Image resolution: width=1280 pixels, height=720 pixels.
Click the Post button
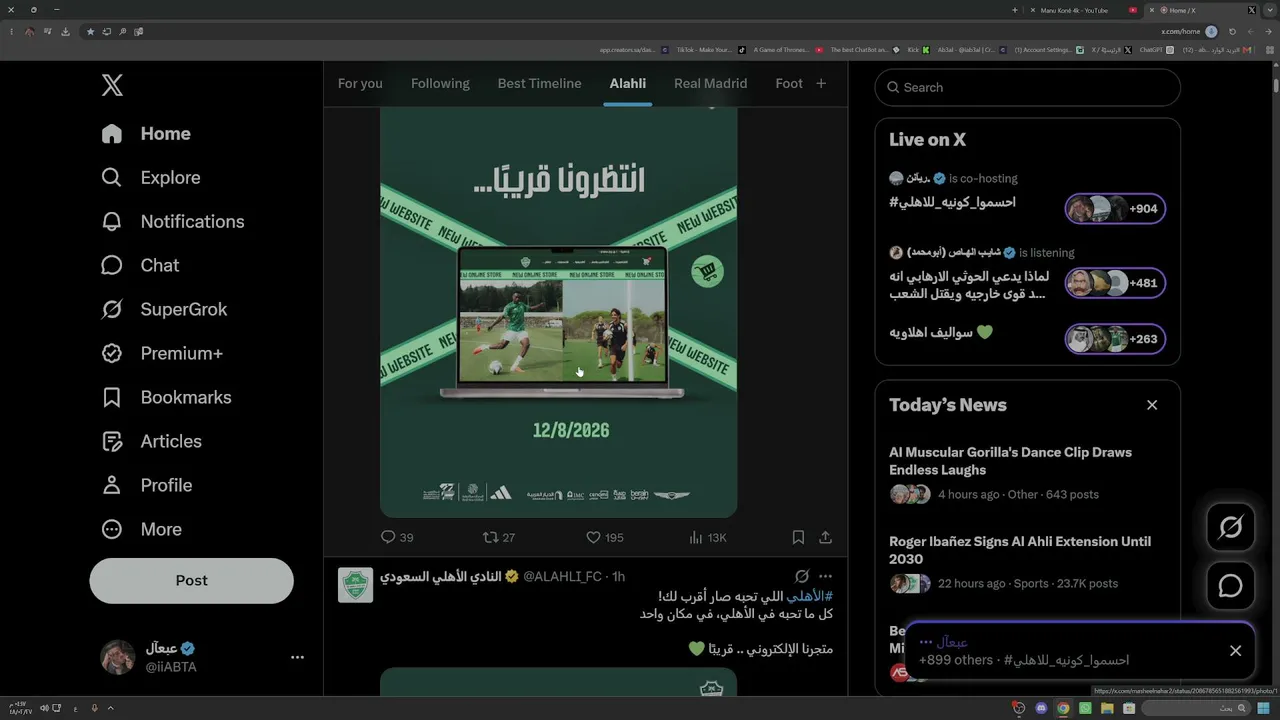(x=191, y=581)
